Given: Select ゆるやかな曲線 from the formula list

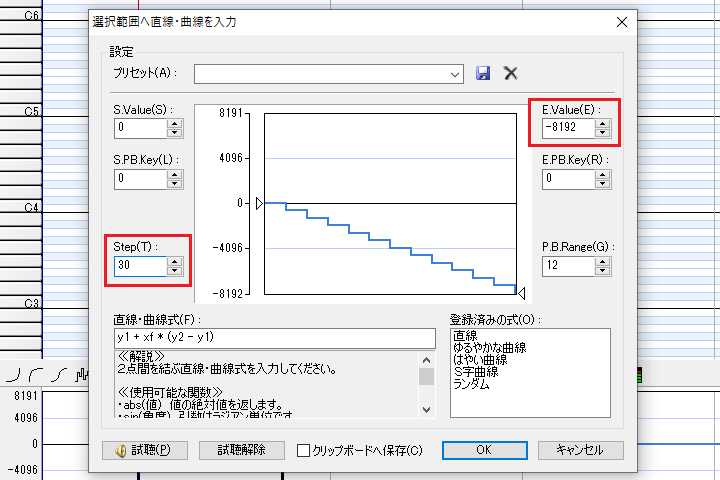Looking at the screenshot, I should click(x=490, y=348).
